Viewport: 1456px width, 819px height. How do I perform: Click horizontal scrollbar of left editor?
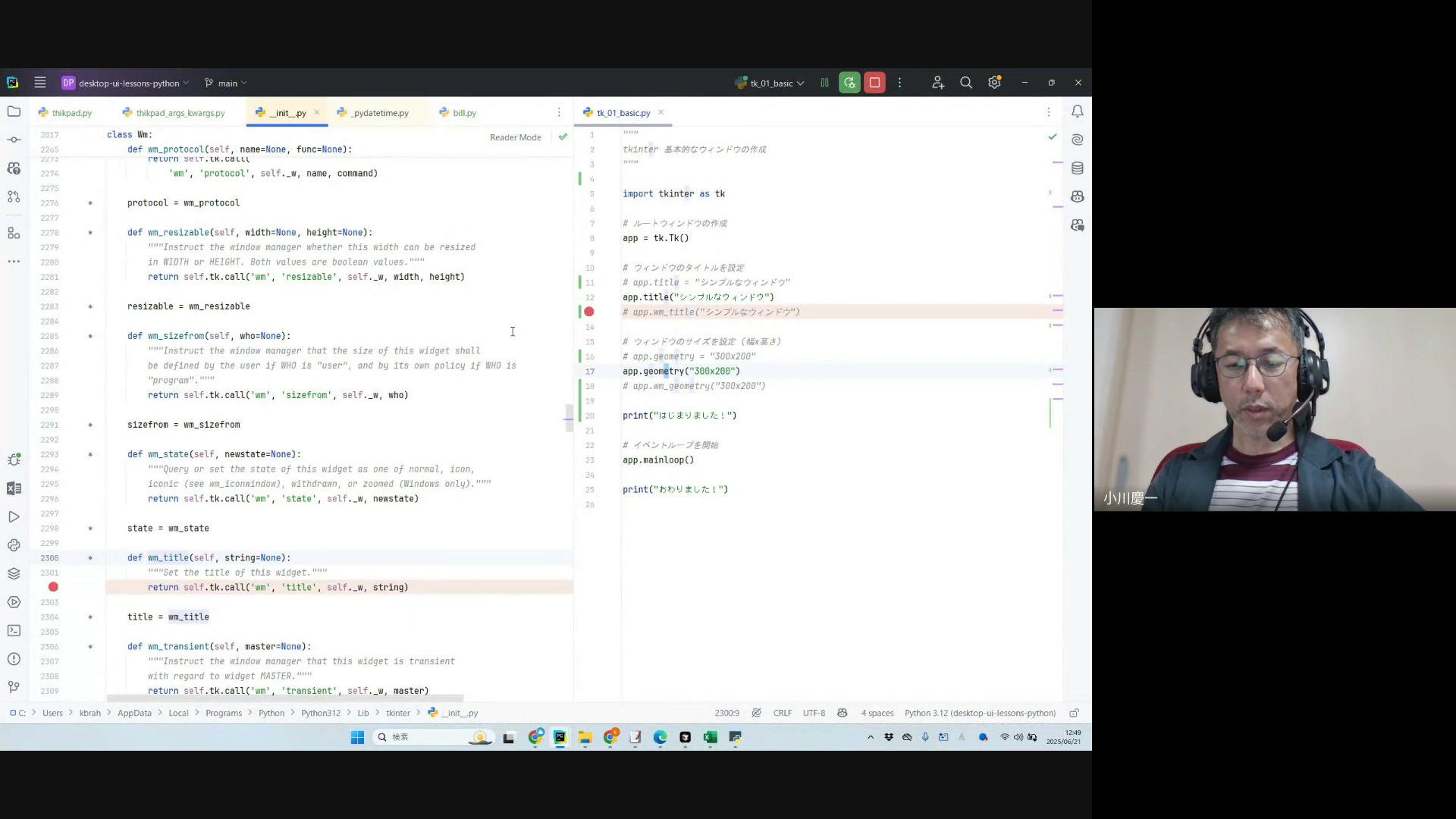(284, 698)
